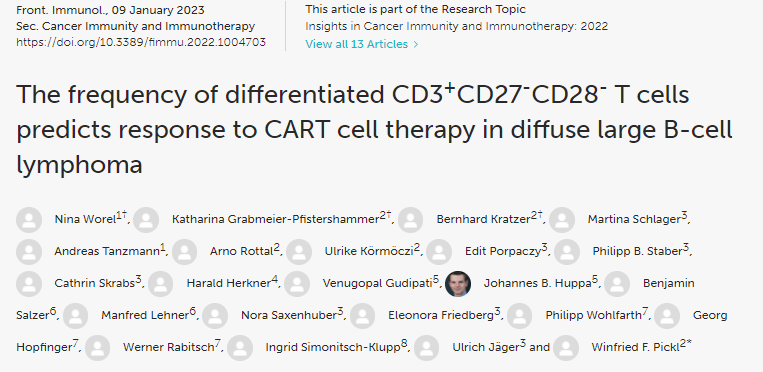Open the article DOI link
Screen dimensions: 763x372
(x=141, y=42)
